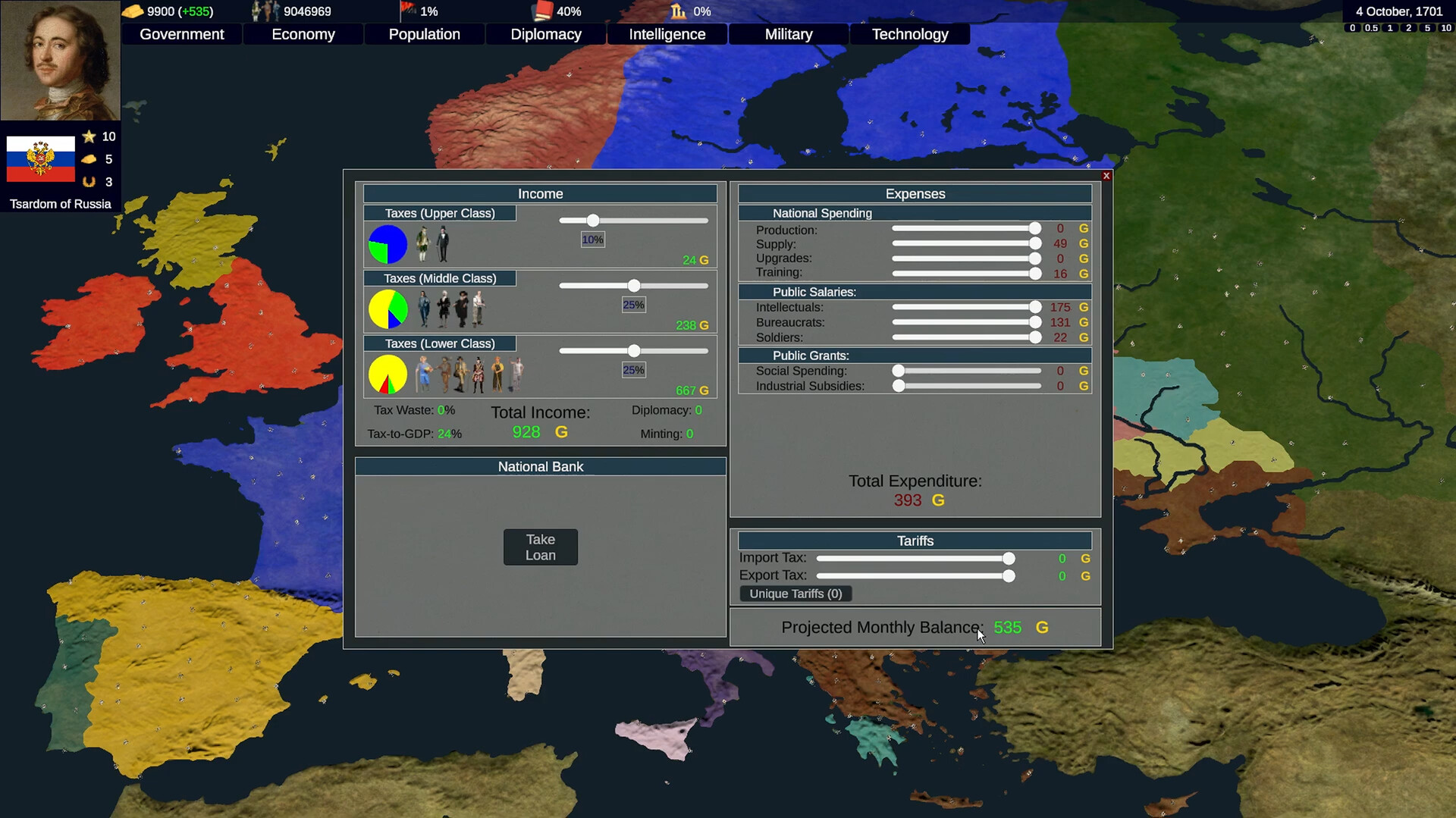Image resolution: width=1456 pixels, height=818 pixels.
Task: Set game speed to 10
Action: pos(1445,28)
